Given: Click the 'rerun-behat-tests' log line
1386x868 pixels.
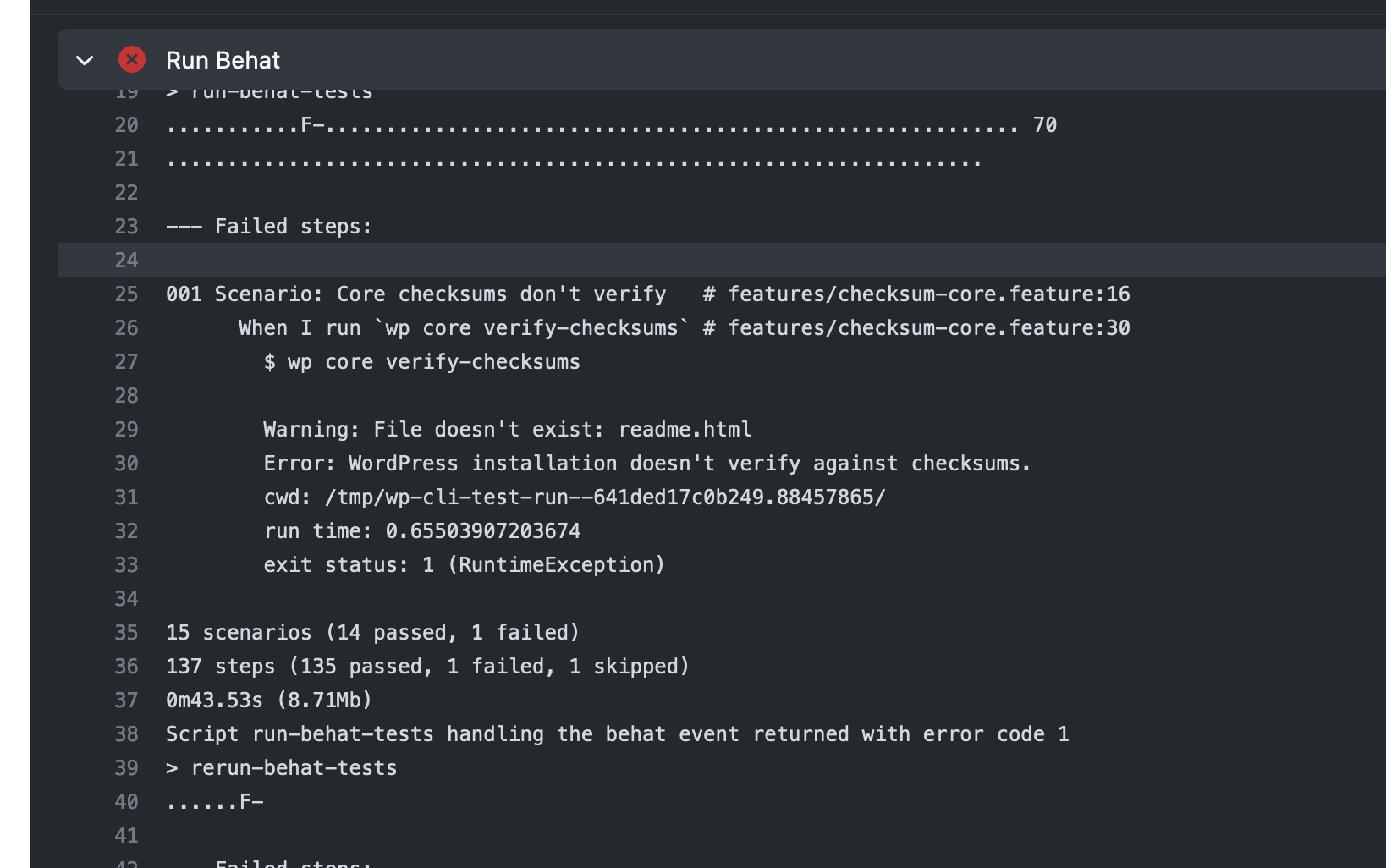Looking at the screenshot, I should (x=282, y=768).
